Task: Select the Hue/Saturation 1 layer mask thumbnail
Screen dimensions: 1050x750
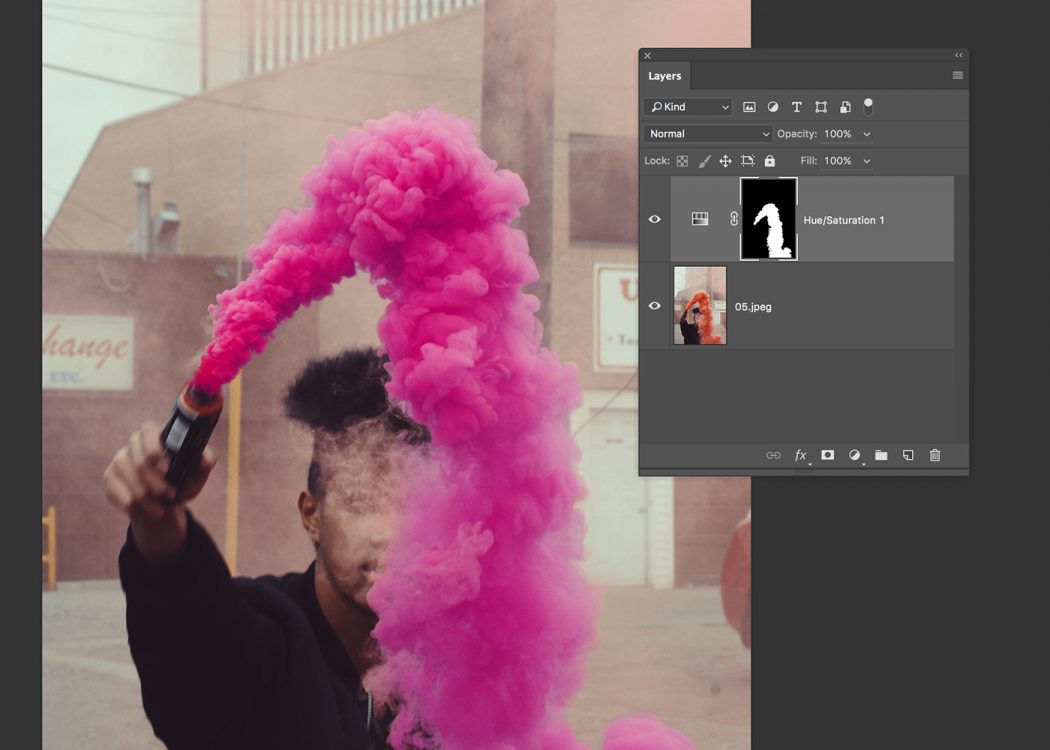Action: (x=769, y=219)
